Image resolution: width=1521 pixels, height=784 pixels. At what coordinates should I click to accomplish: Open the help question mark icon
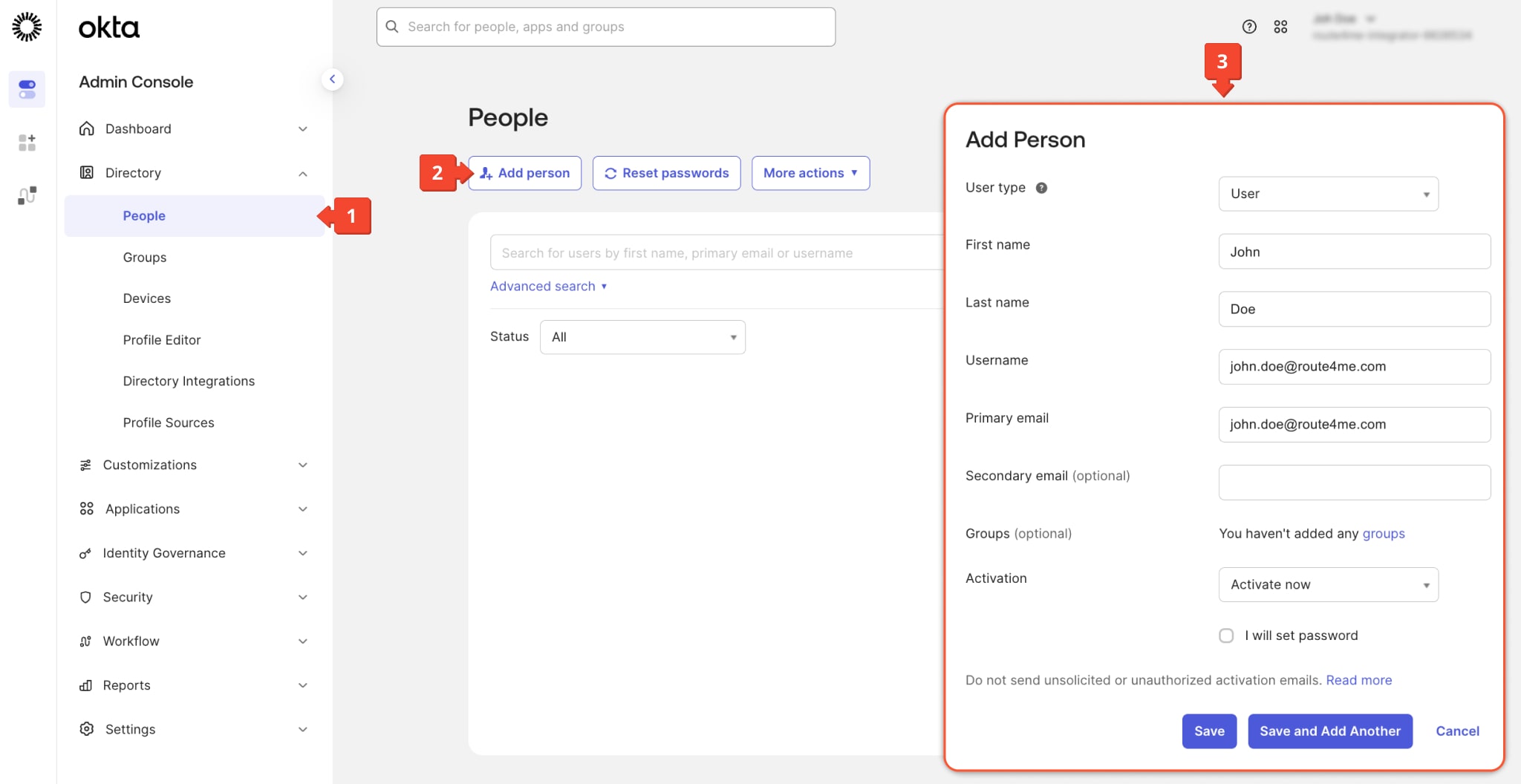pyautogui.click(x=1249, y=27)
